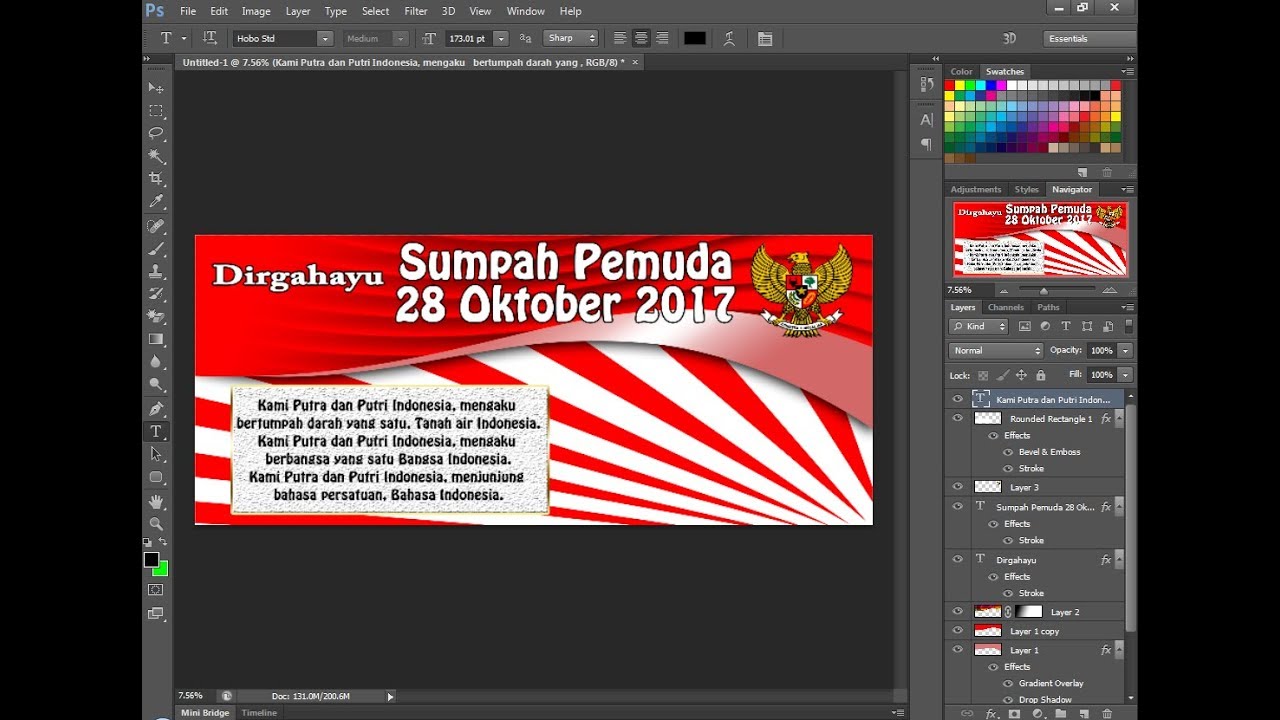Select the Zoom tool

click(x=156, y=524)
